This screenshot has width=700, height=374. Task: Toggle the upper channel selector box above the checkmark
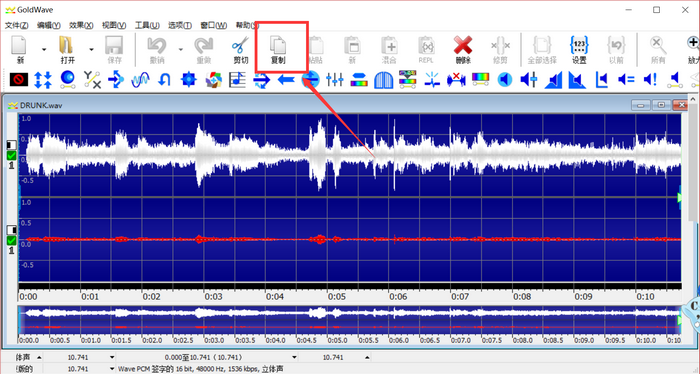click(x=12, y=145)
